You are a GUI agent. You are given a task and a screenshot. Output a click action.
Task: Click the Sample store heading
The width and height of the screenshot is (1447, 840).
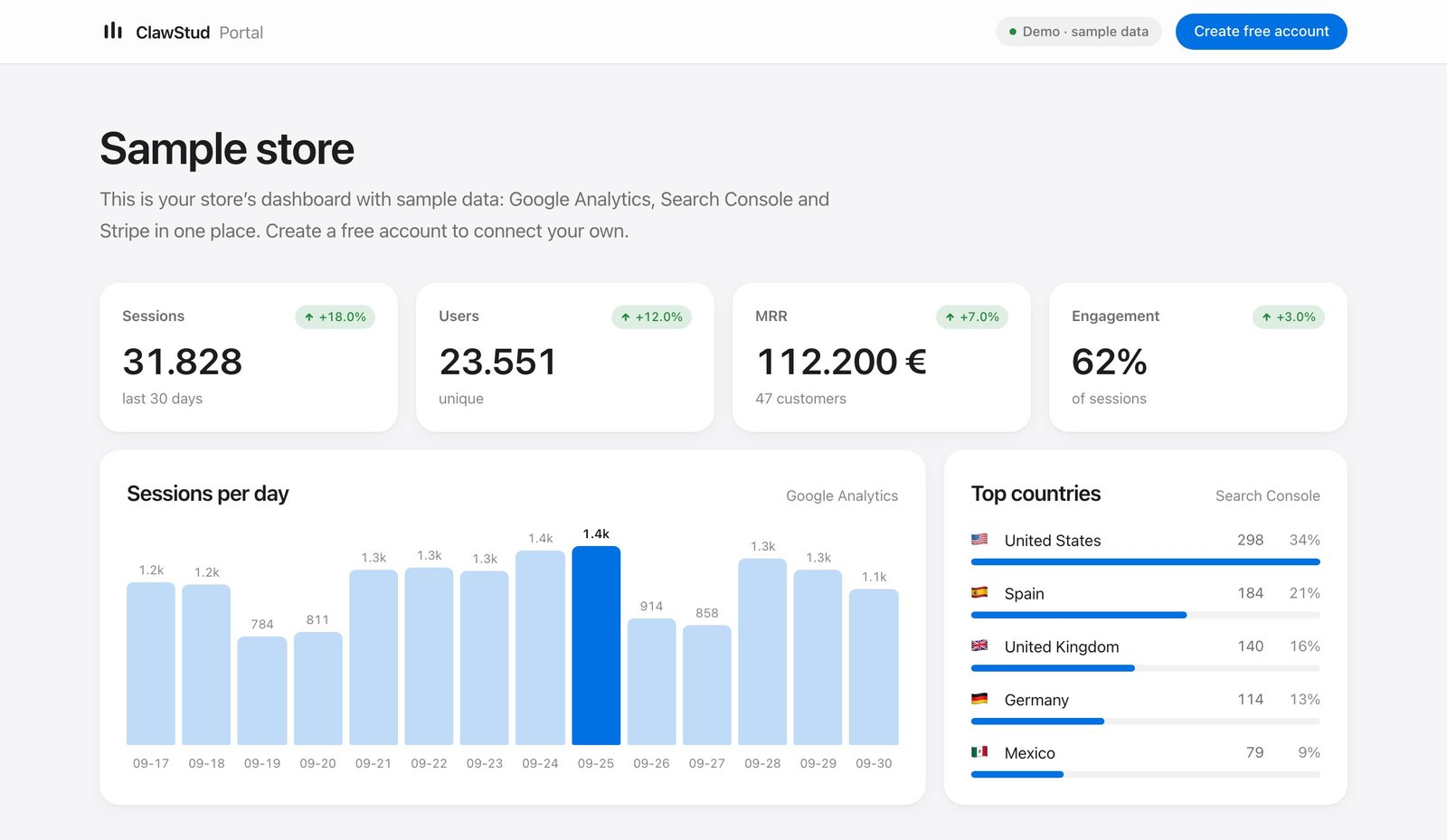(x=227, y=149)
